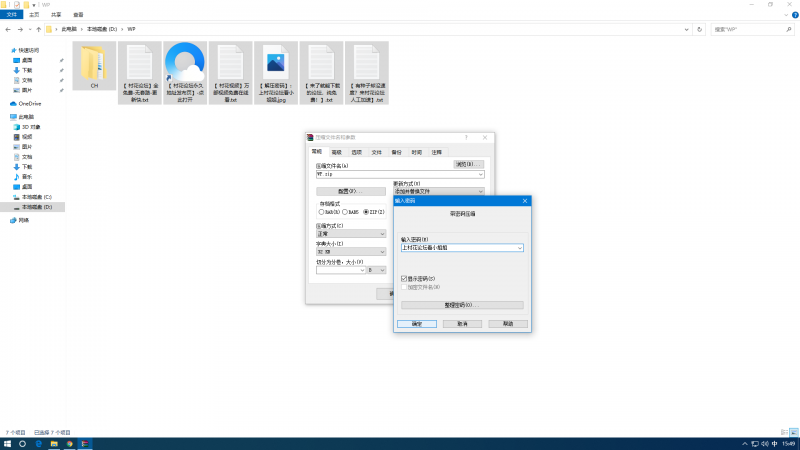Open the 压缩方式 compression method dropdown
Screen dimensions: 800x450
tap(381, 234)
